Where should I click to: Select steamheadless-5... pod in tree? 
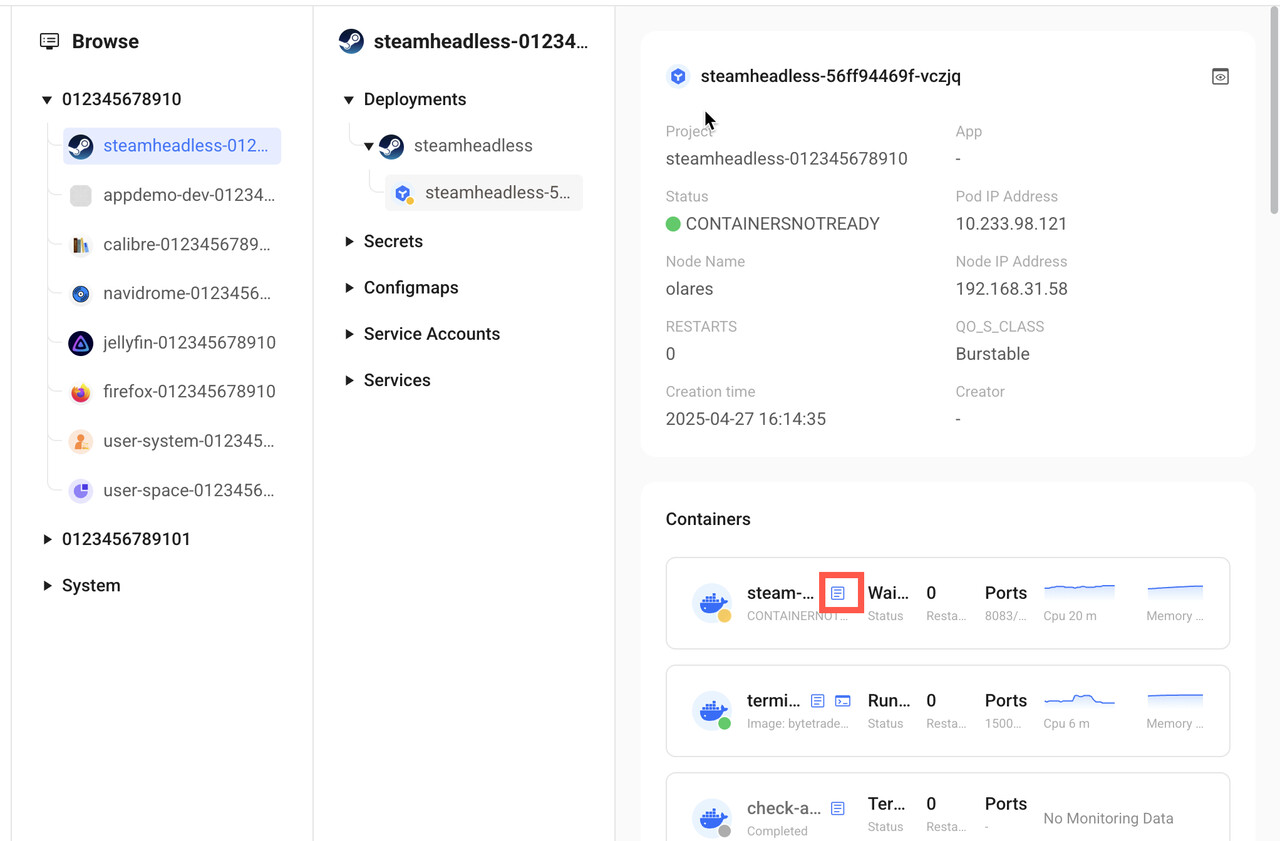[484, 193]
